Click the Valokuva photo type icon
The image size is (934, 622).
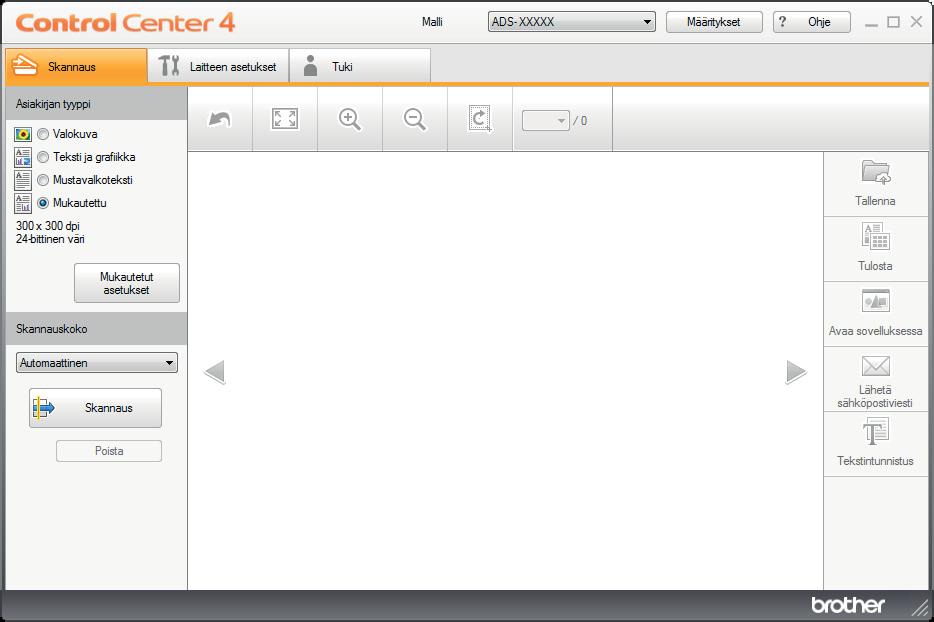23,134
